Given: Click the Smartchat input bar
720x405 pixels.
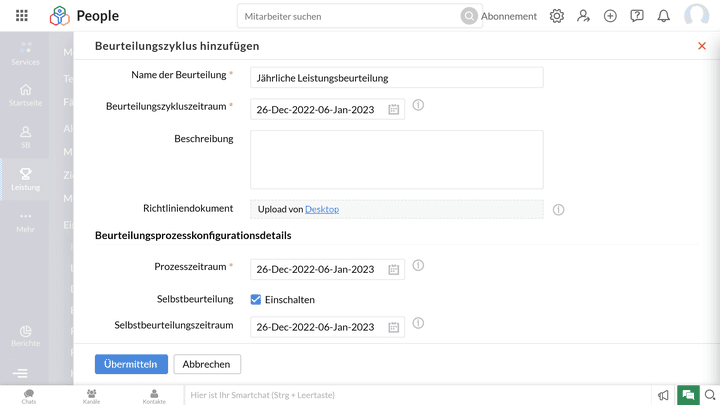Looking at the screenshot, I should click(418, 395).
